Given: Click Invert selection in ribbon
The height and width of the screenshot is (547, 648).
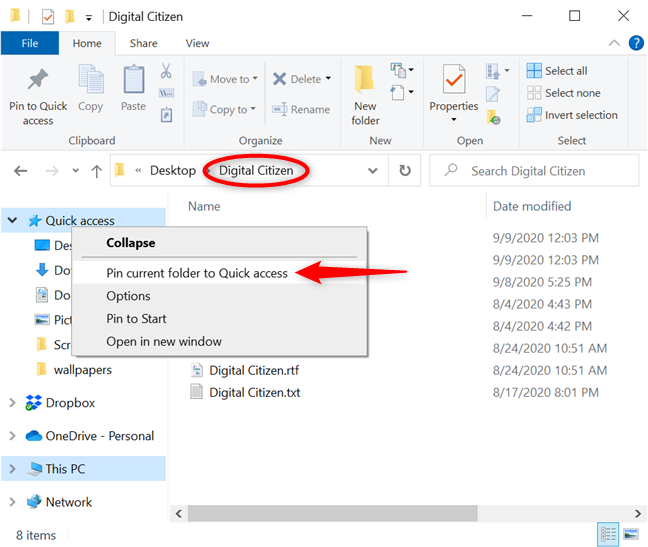Looking at the screenshot, I should click(x=572, y=115).
